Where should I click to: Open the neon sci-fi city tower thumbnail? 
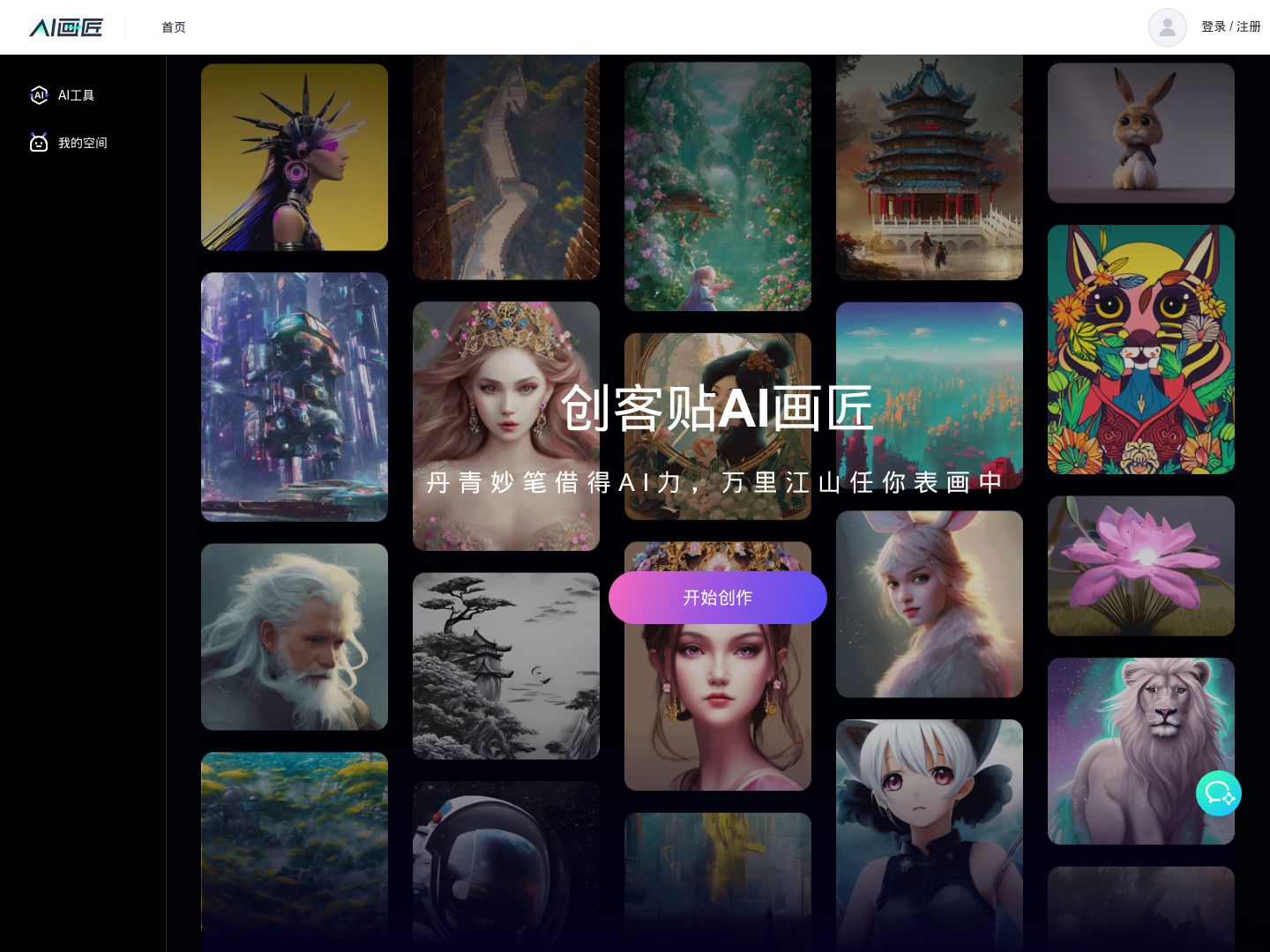pos(295,397)
